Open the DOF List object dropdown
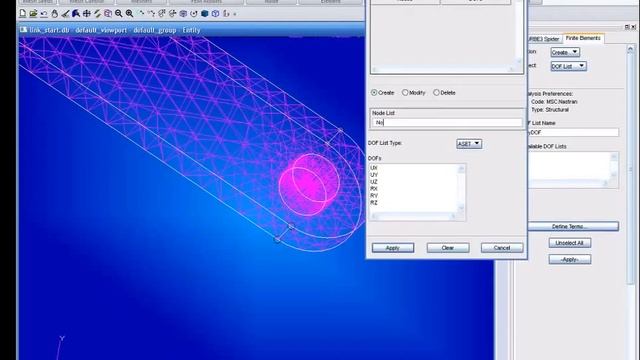This screenshot has height=360, width=640. 569,66
